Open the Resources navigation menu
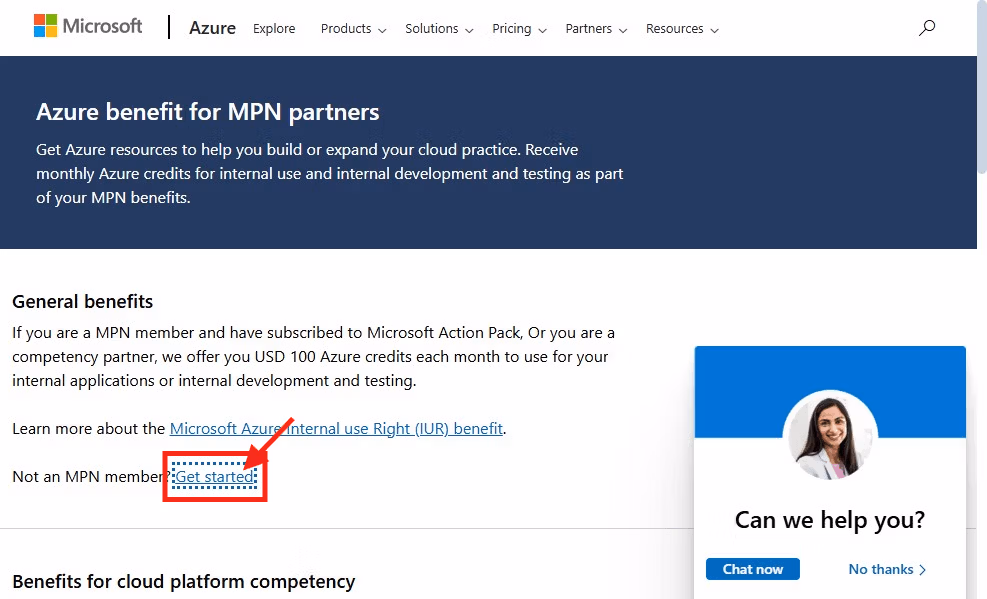This screenshot has height=599, width=987. click(682, 29)
